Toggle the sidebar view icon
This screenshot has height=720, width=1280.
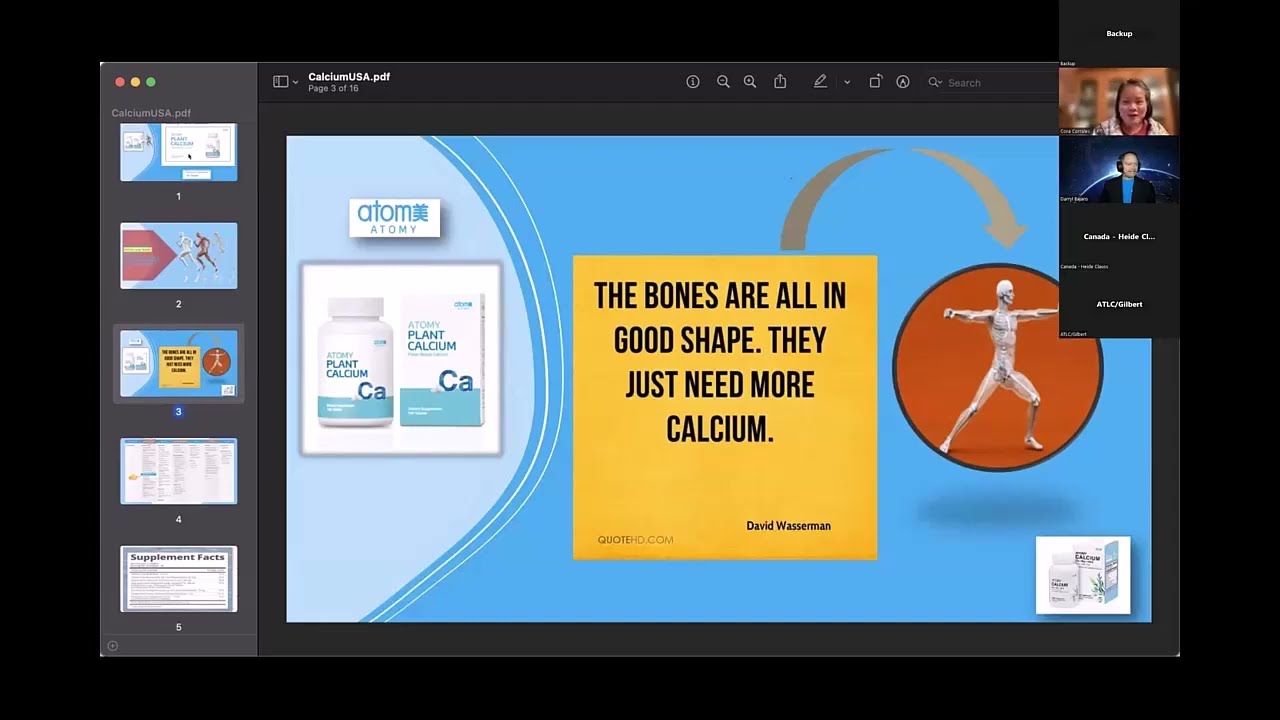(281, 82)
